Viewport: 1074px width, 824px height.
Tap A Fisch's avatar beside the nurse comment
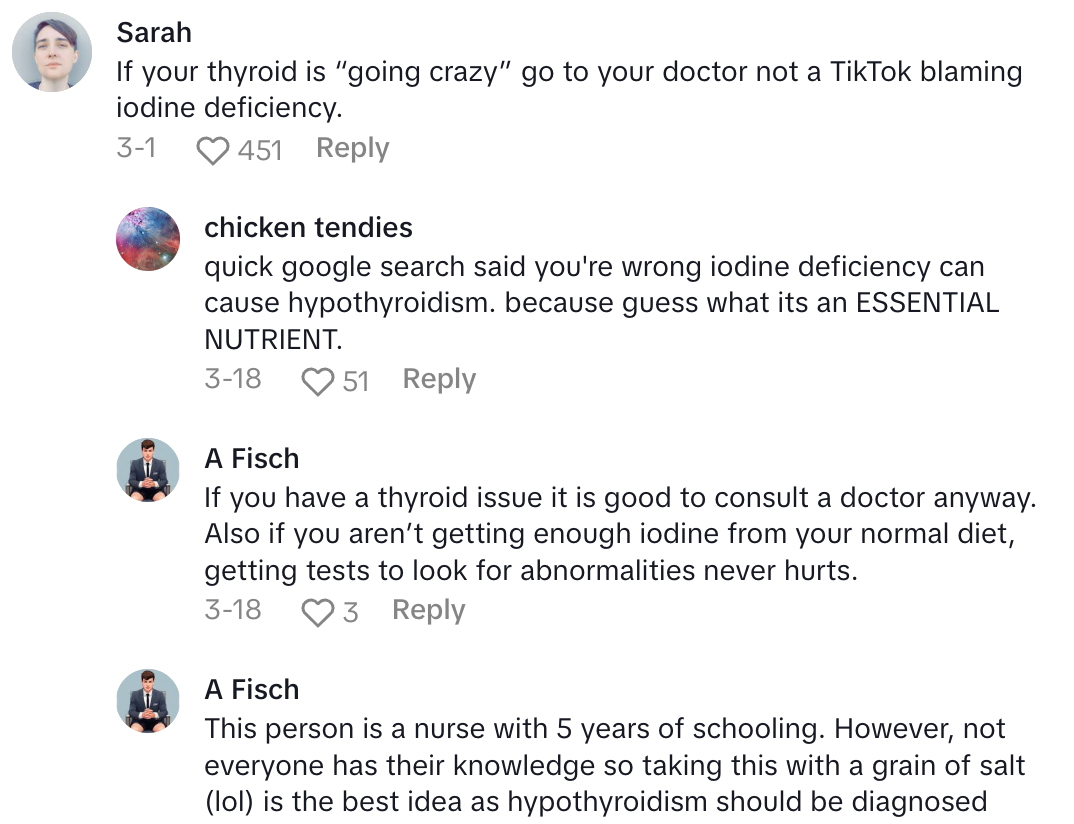[x=148, y=701]
